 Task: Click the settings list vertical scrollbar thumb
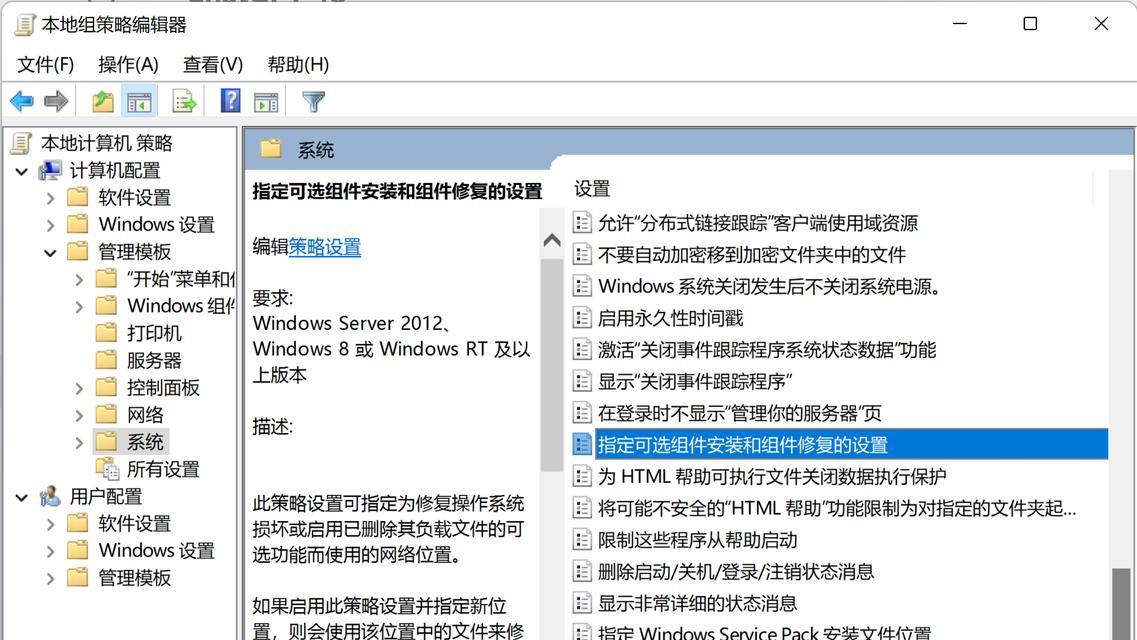1121,604
